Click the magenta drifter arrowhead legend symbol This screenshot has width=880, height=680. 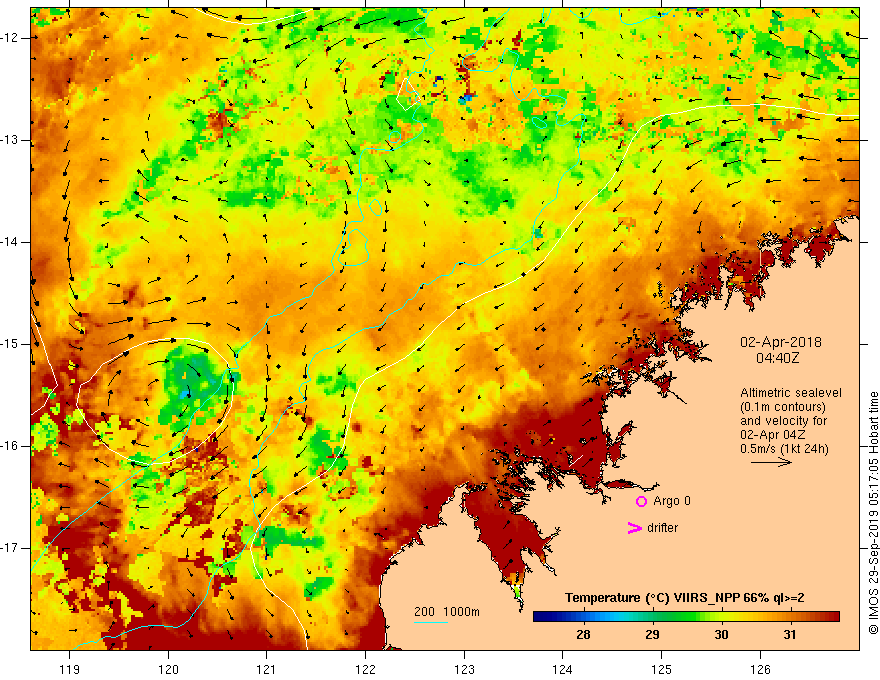tap(634, 528)
